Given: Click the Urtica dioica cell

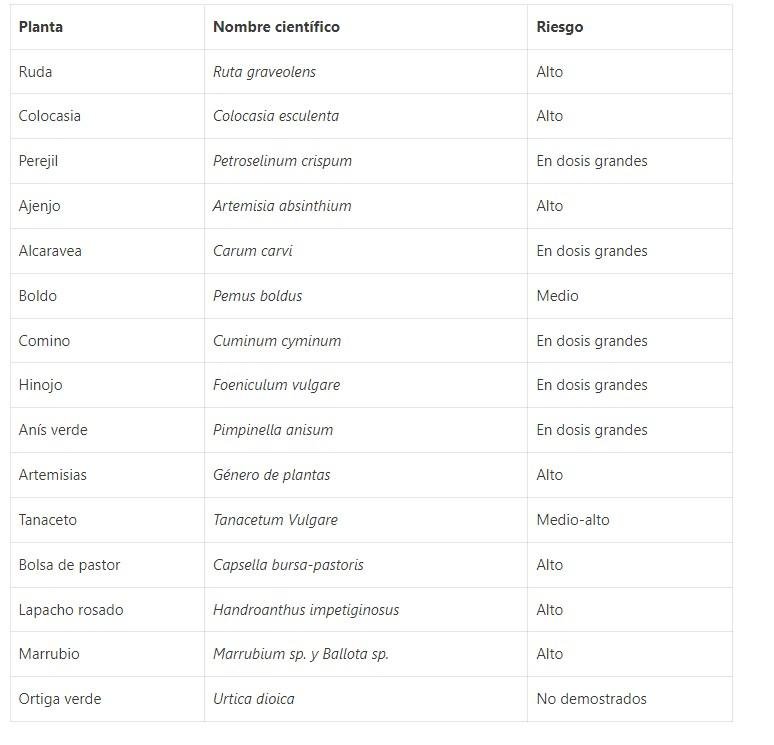Looking at the screenshot, I should click(x=254, y=699).
